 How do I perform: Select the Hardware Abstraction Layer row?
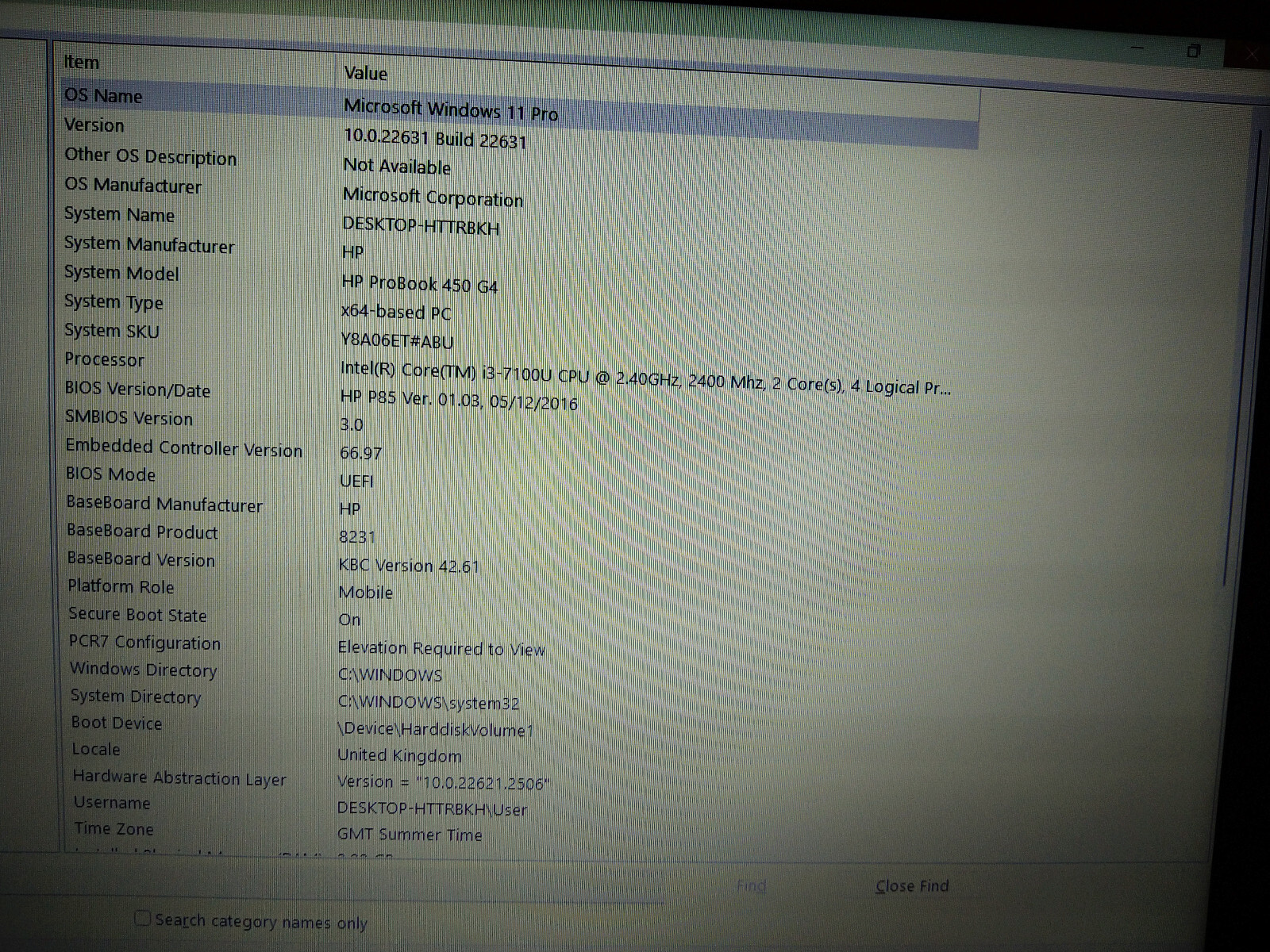tap(179, 778)
